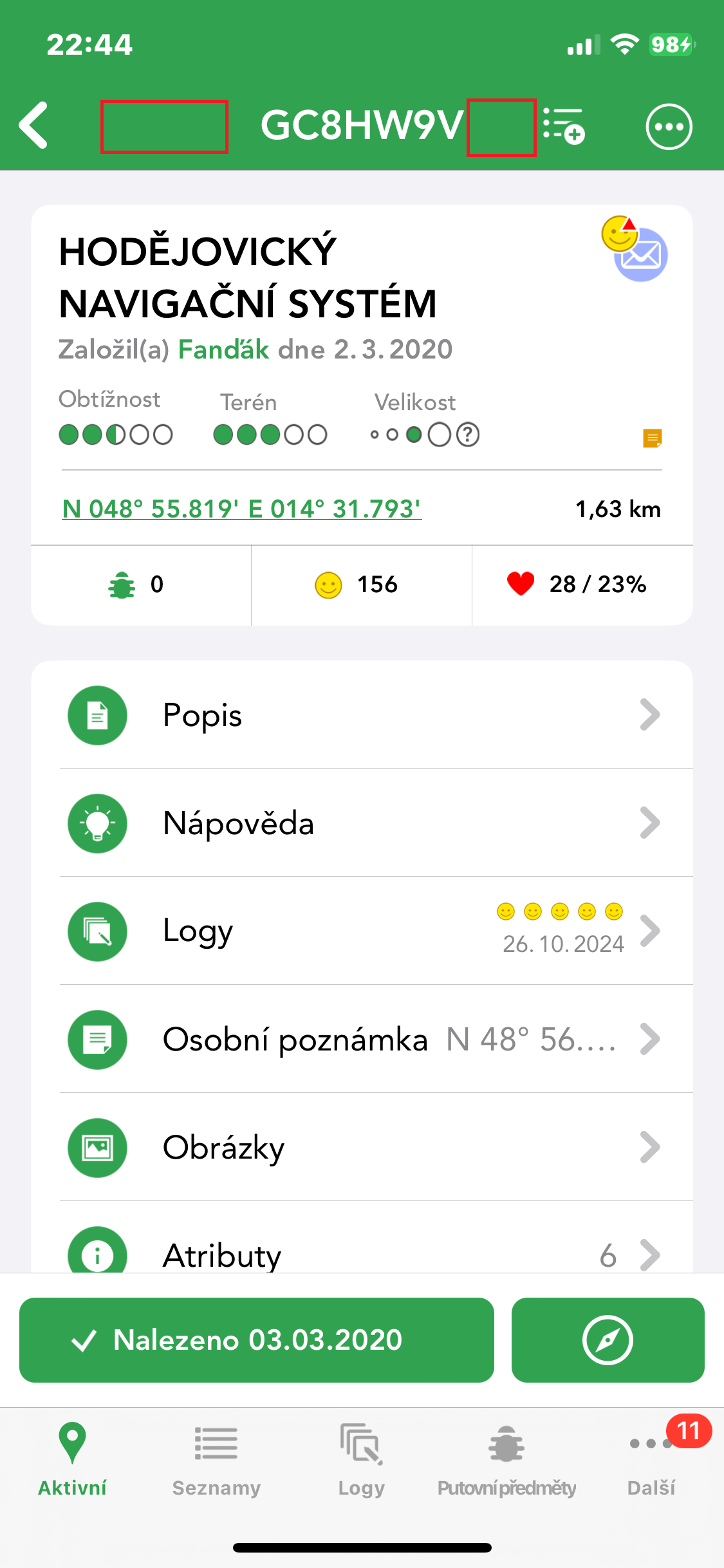
Task: Switch to the Putovní předměty tab
Action: tap(506, 1459)
